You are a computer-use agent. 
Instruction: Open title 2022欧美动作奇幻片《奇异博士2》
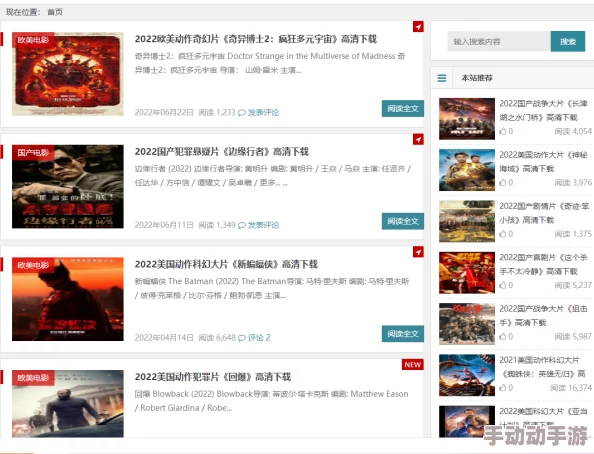point(256,39)
